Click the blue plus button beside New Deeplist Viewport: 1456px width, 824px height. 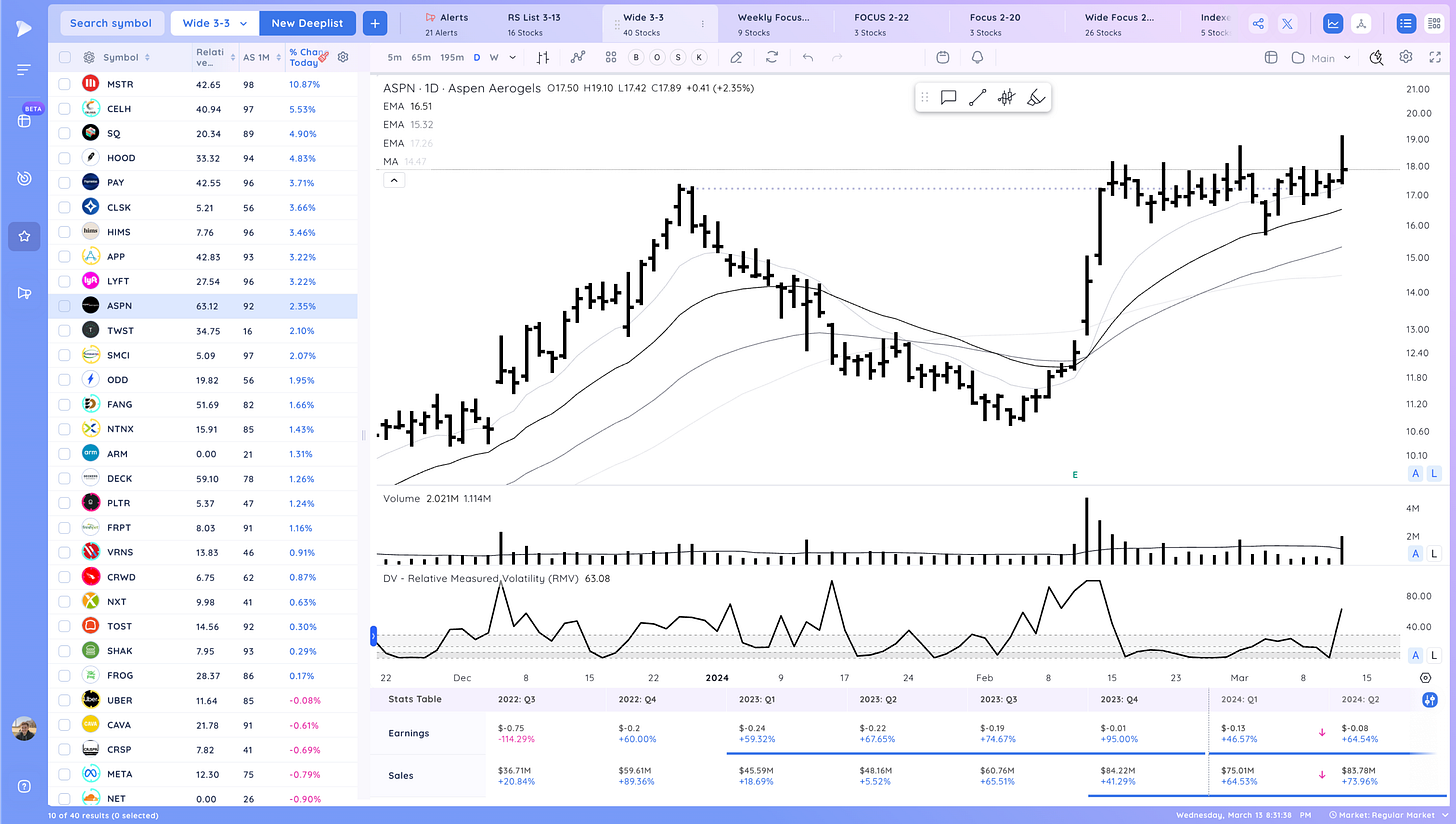[x=375, y=23]
